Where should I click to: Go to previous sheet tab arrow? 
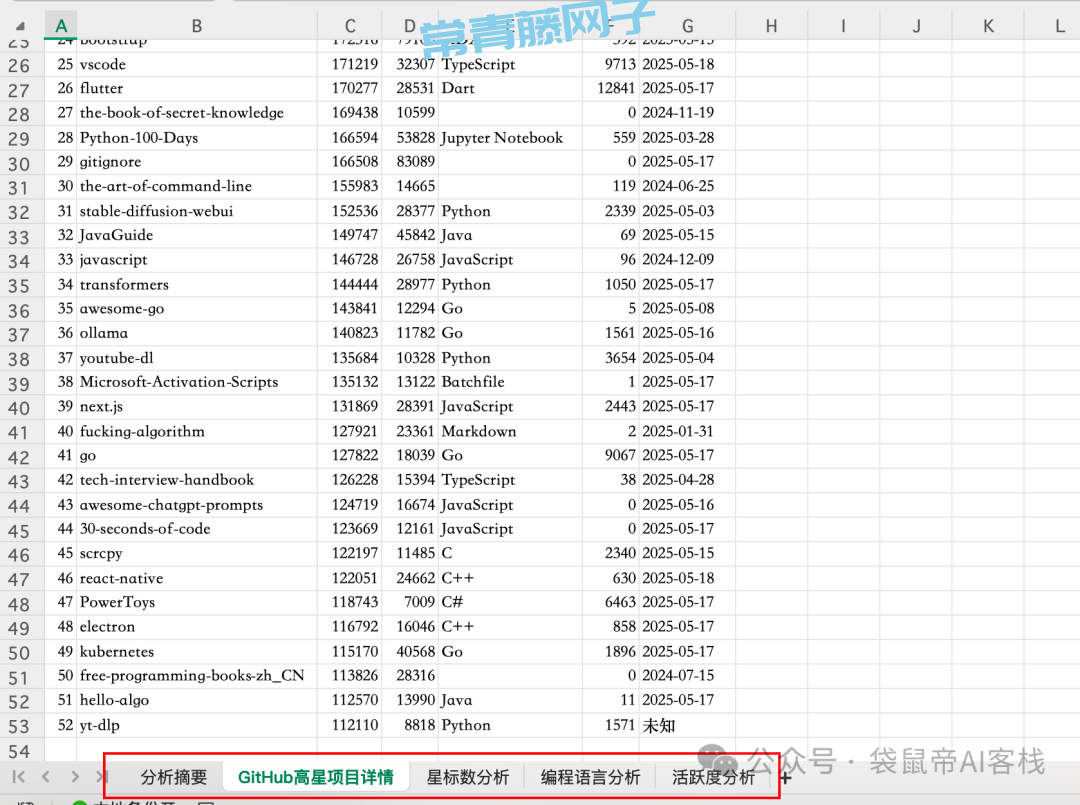(x=45, y=777)
